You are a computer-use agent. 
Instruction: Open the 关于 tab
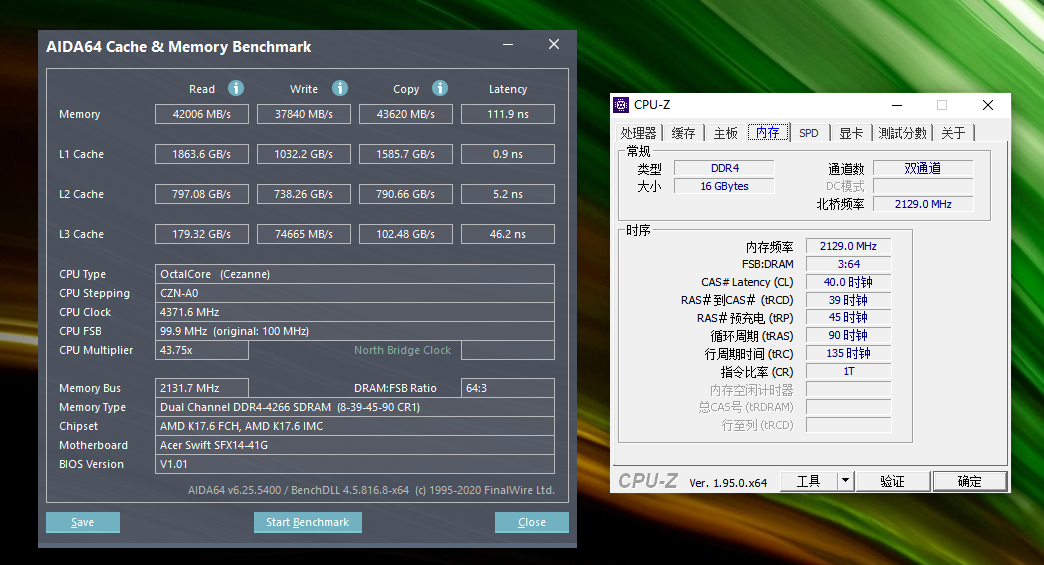pos(953,133)
